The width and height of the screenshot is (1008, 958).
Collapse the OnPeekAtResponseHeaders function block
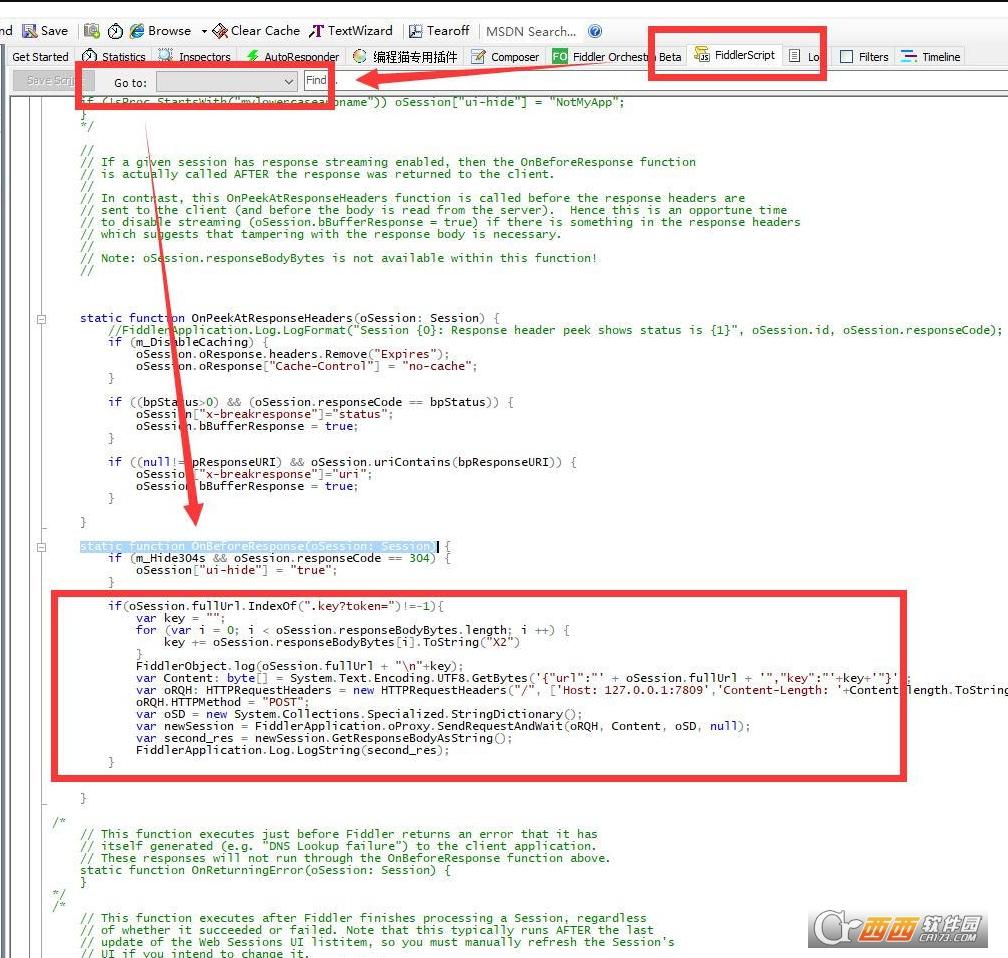[42, 319]
